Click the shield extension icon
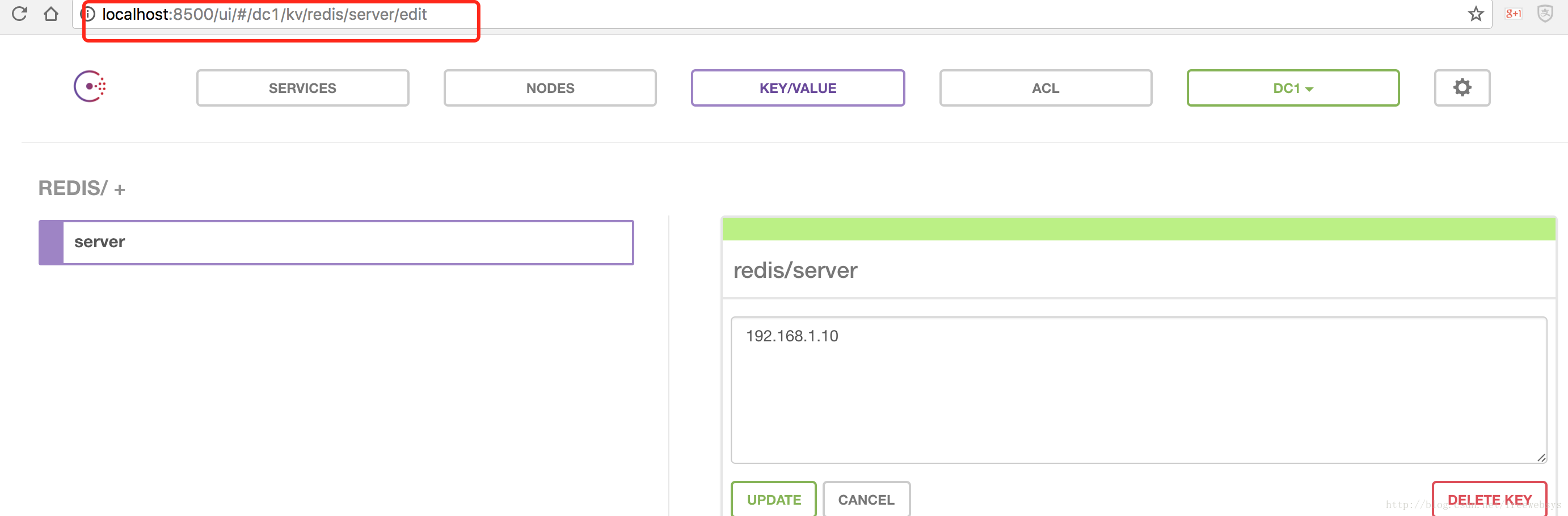Screen dimensions: 1568x516 (x=1545, y=14)
